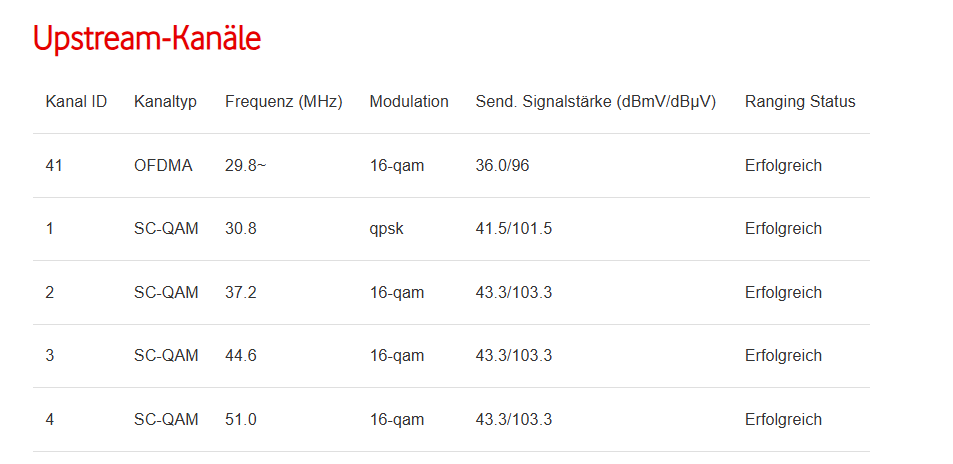Select 16-qam modulation in the 44.6 row
The height and width of the screenshot is (464, 953).
tap(397, 356)
